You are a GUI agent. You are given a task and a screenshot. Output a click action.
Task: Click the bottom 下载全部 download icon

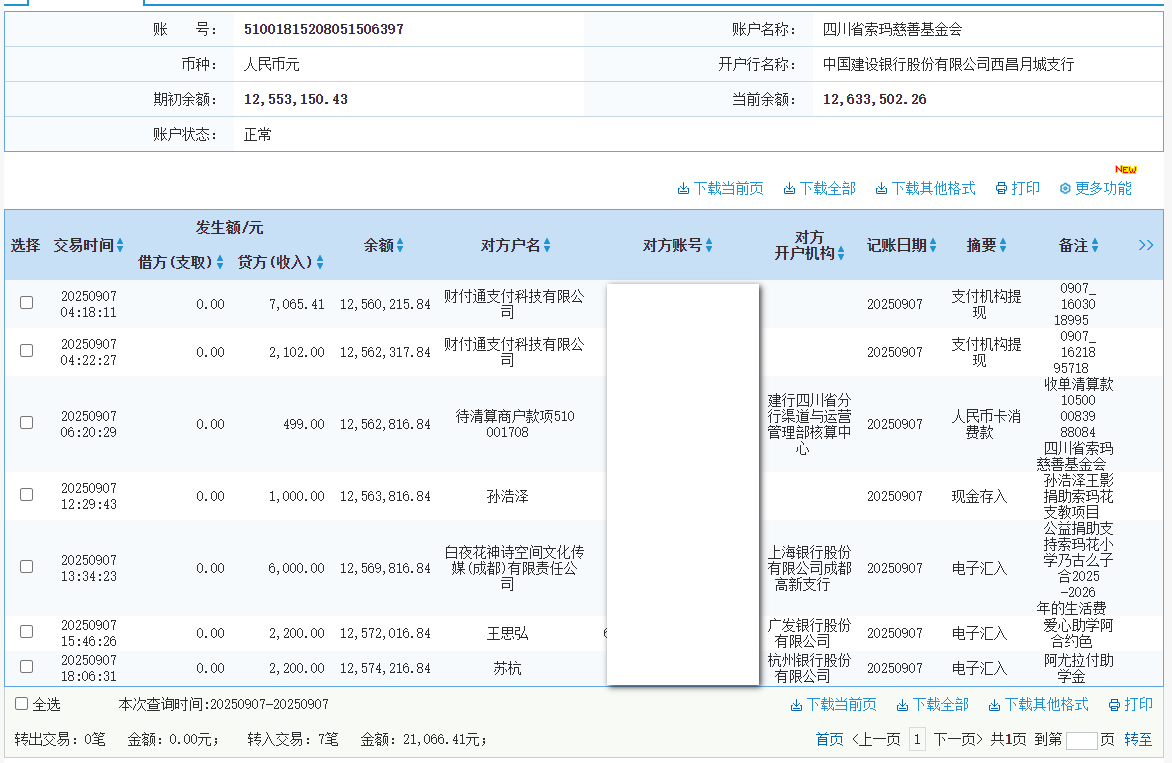pyautogui.click(x=903, y=706)
